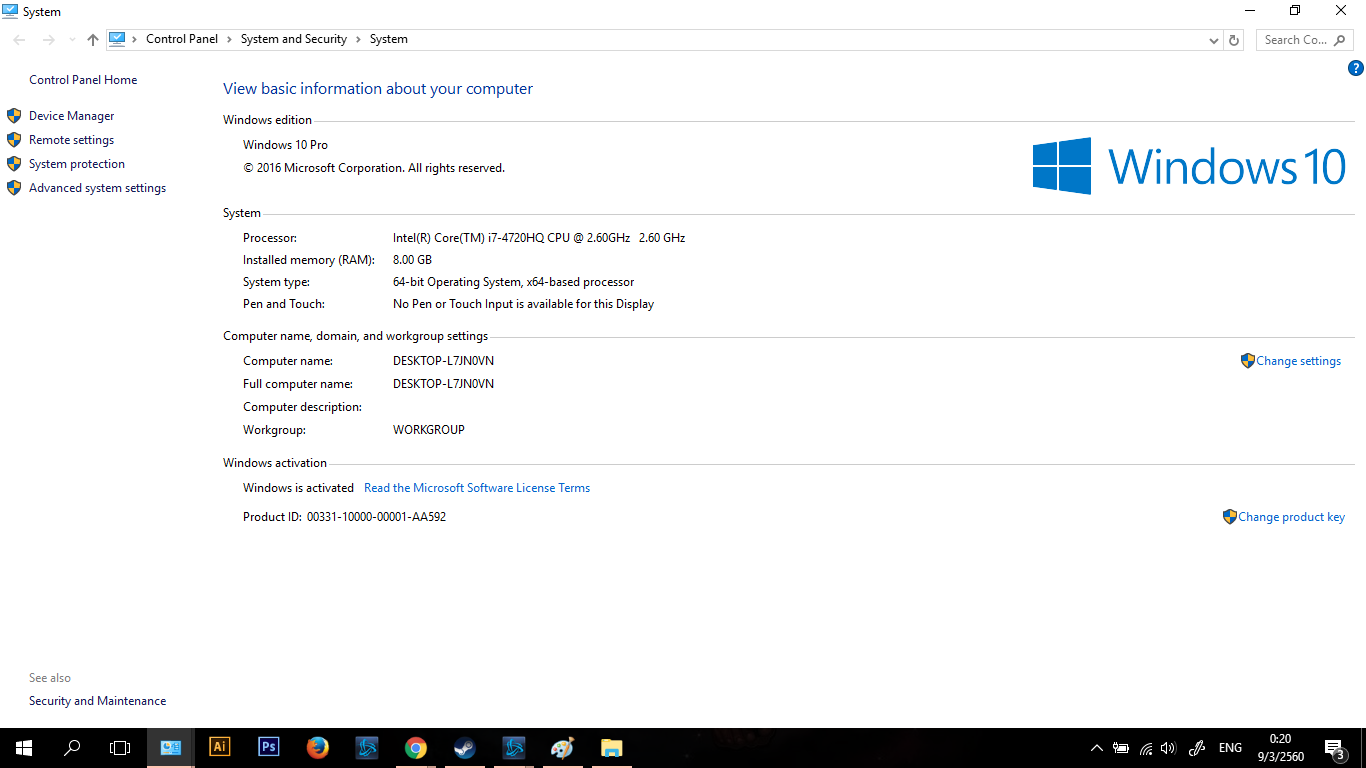Open Steam from the taskbar
Screen dimensions: 1366x768
tap(465, 747)
